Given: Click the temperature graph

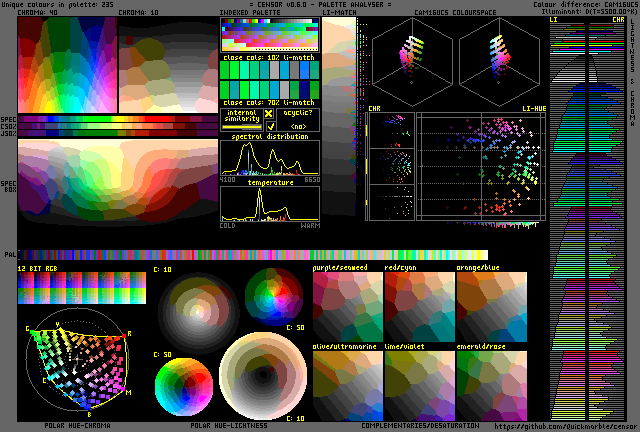Looking at the screenshot, I should pos(270,204).
